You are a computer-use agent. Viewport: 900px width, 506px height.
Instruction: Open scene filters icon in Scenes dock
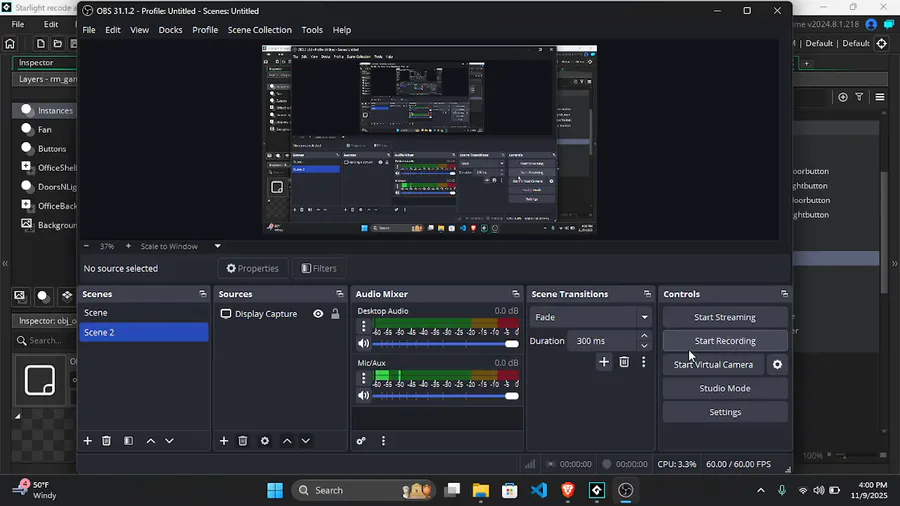128,441
